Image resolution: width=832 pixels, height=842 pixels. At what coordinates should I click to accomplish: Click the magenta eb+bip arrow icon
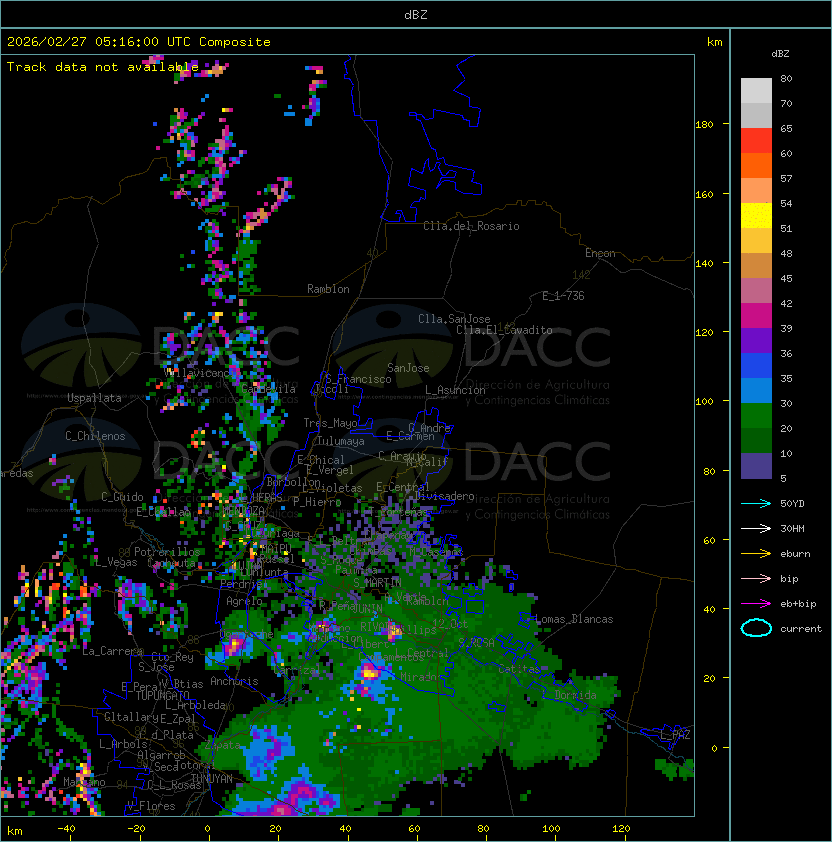(756, 604)
